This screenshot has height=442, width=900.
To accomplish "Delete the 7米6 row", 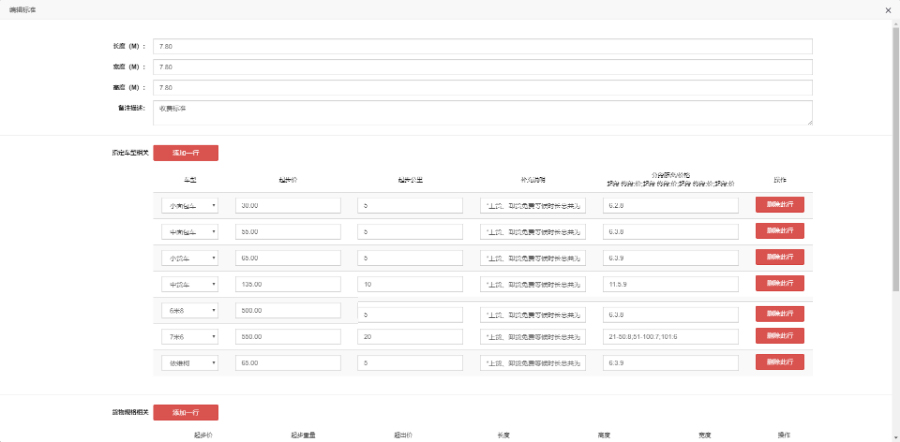I will [779, 336].
